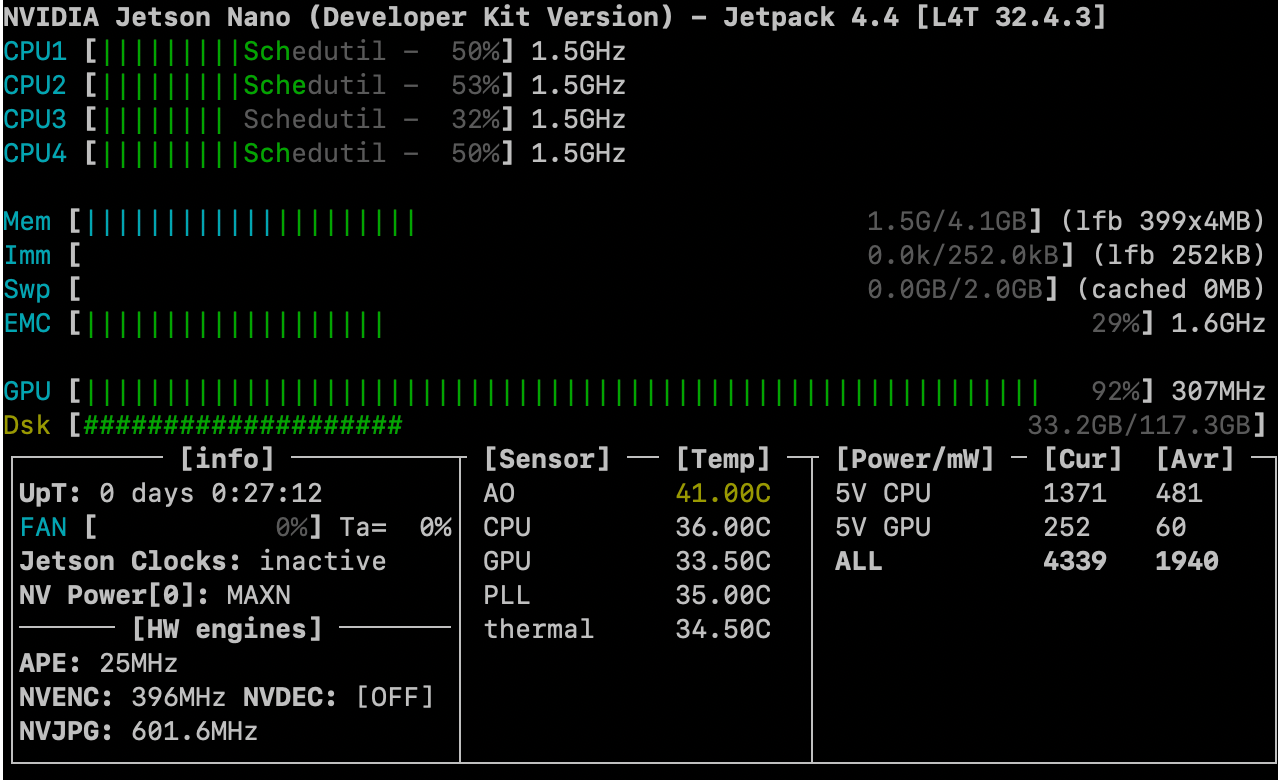The image size is (1278, 780).
Task: Click the [Sensor] column header
Action: [x=547, y=459]
